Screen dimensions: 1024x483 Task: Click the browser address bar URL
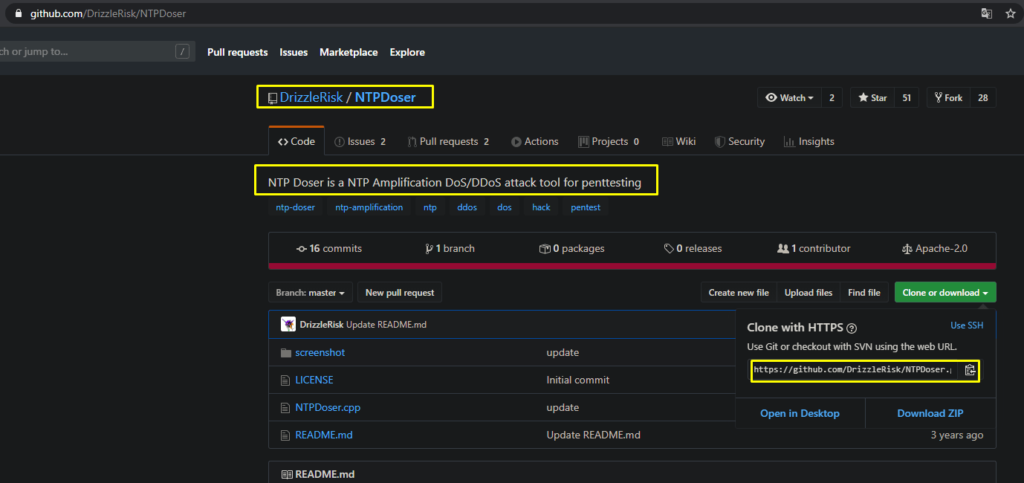[x=108, y=13]
